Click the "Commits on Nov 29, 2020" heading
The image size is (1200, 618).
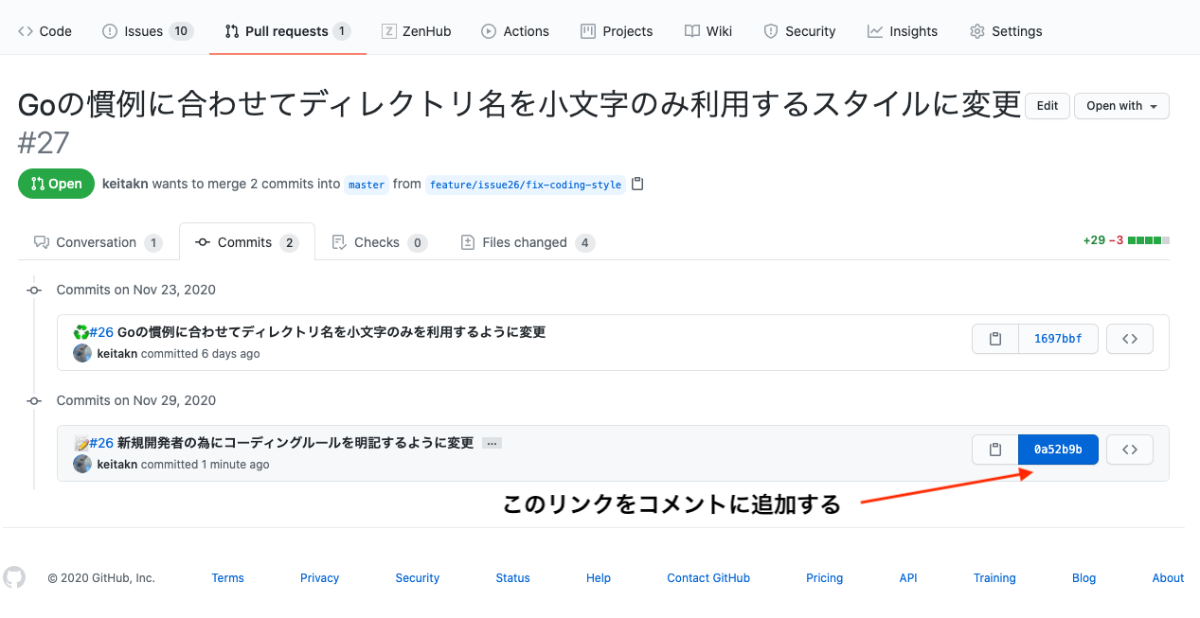point(136,401)
